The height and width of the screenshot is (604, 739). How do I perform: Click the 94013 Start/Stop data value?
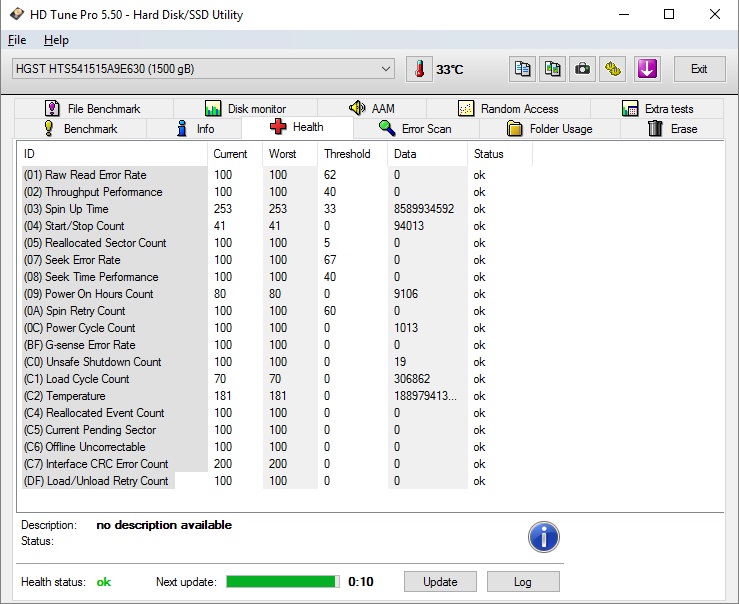409,226
